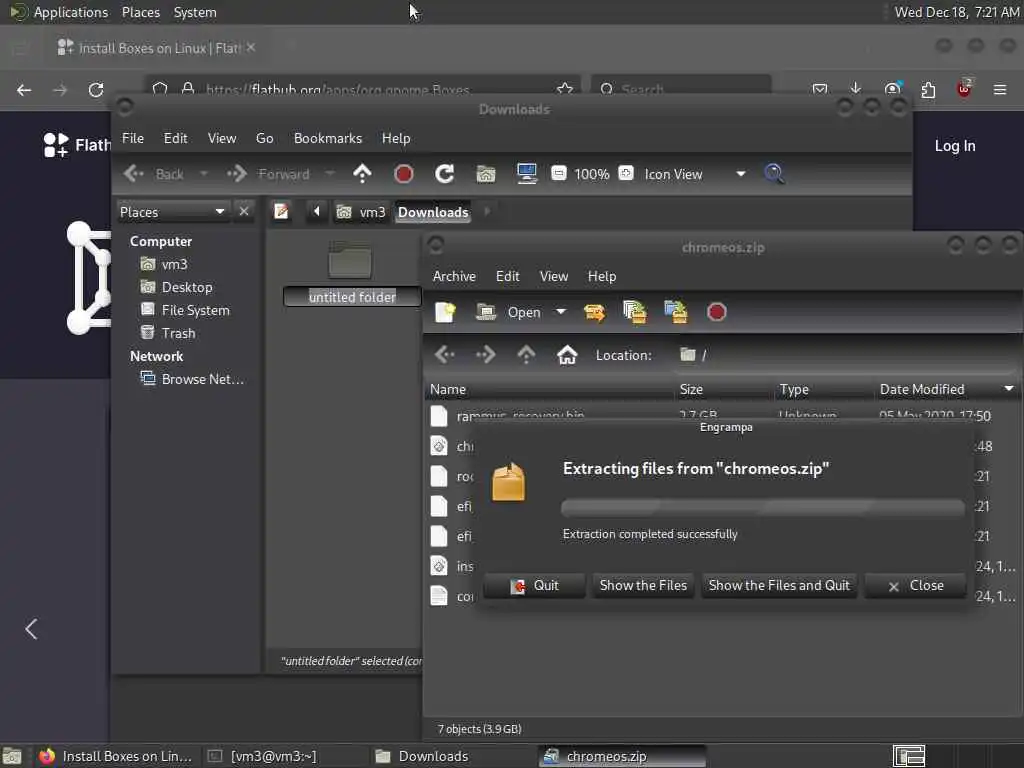Click the vm3 breadcrumb button

pos(361,212)
